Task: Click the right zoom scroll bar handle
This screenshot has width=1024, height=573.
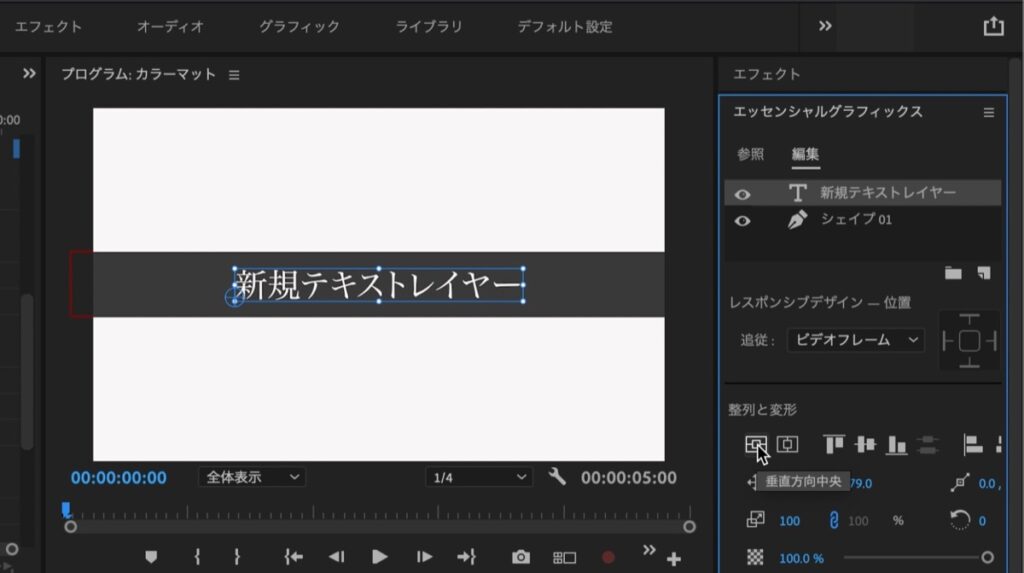Action: [x=689, y=527]
